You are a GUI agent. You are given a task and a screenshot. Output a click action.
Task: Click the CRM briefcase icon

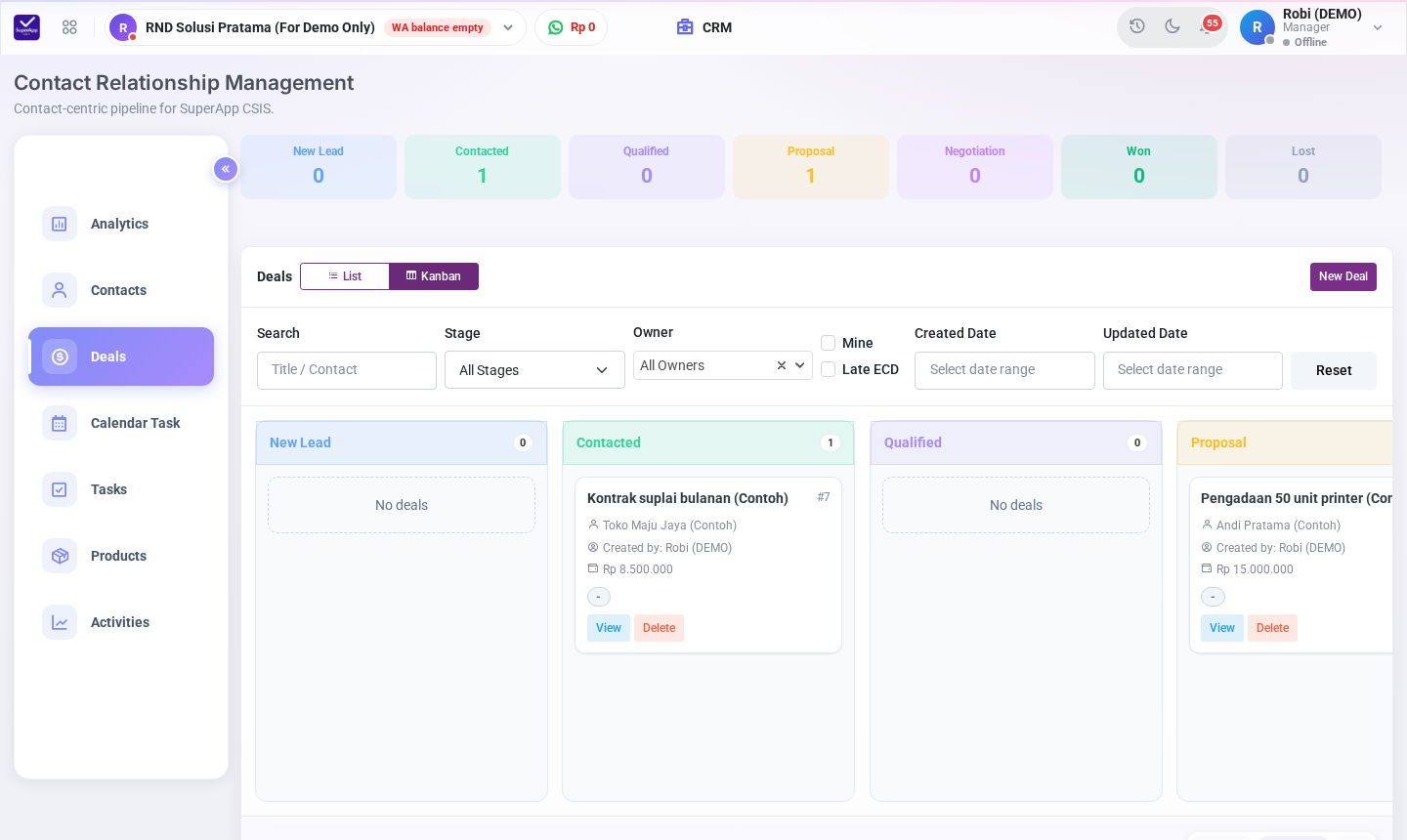(x=685, y=27)
